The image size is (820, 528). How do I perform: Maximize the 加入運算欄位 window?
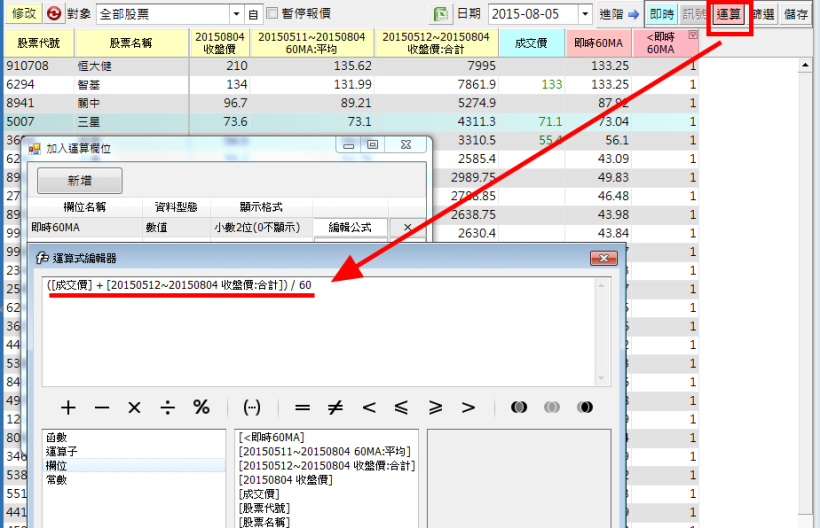[372, 145]
